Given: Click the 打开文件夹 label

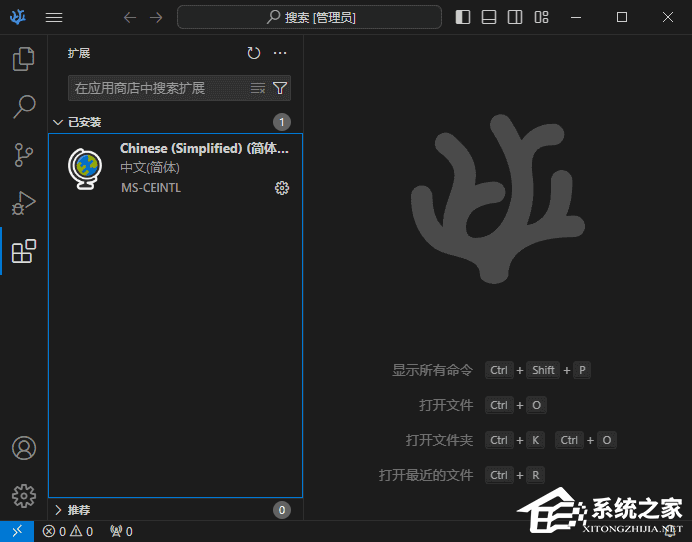Looking at the screenshot, I should coord(439,440).
